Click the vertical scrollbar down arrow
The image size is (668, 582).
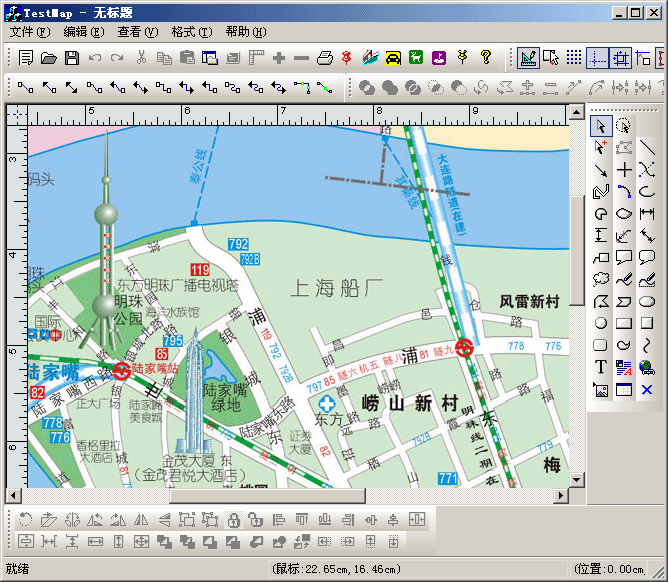[x=576, y=480]
